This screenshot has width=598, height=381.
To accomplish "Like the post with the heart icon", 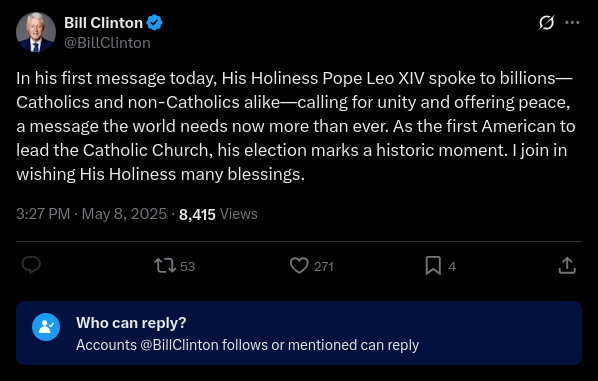I will click(299, 265).
